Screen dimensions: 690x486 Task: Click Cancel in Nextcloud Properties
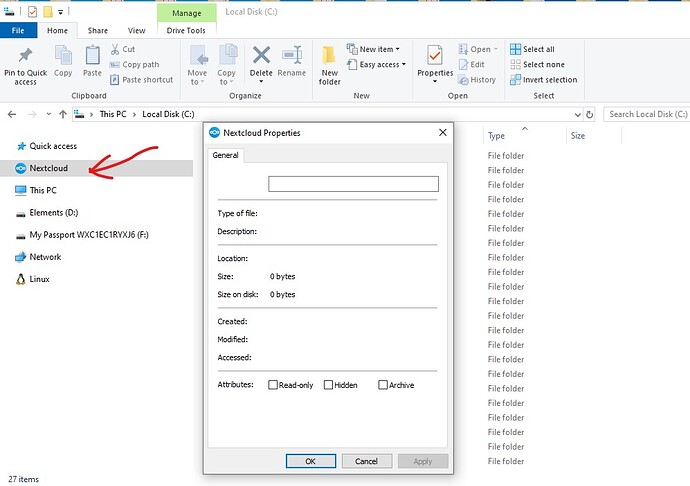tap(367, 461)
